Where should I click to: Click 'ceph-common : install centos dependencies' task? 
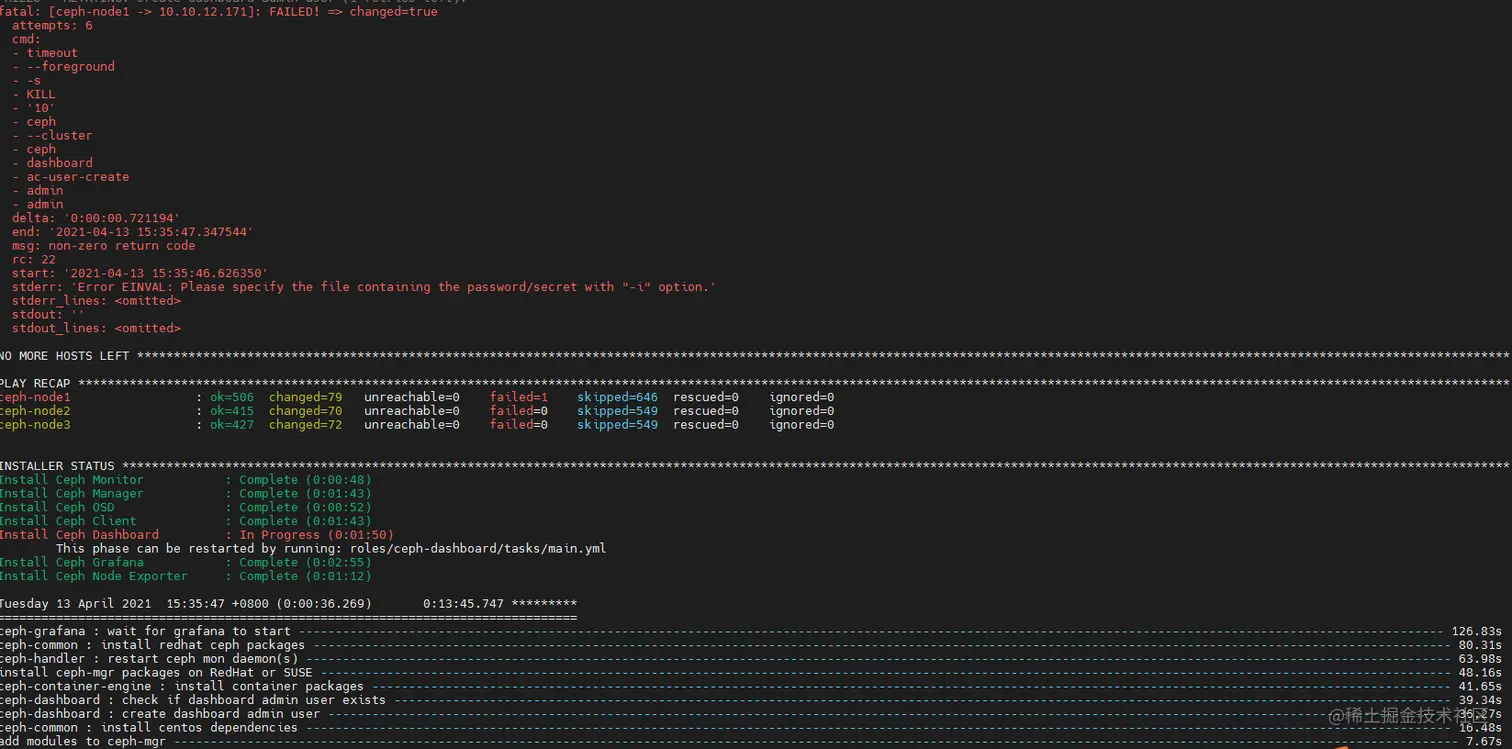coord(149,728)
